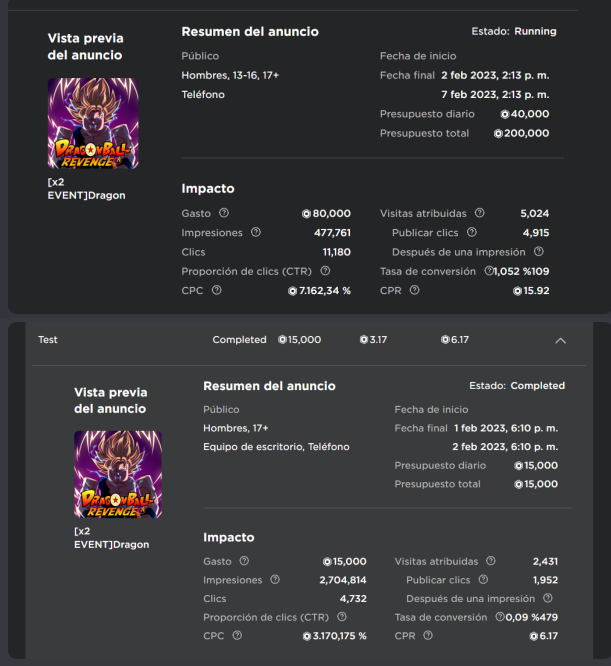Click the Publicar clics help icon showing 1,952
This screenshot has height=666, width=611.
[483, 579]
